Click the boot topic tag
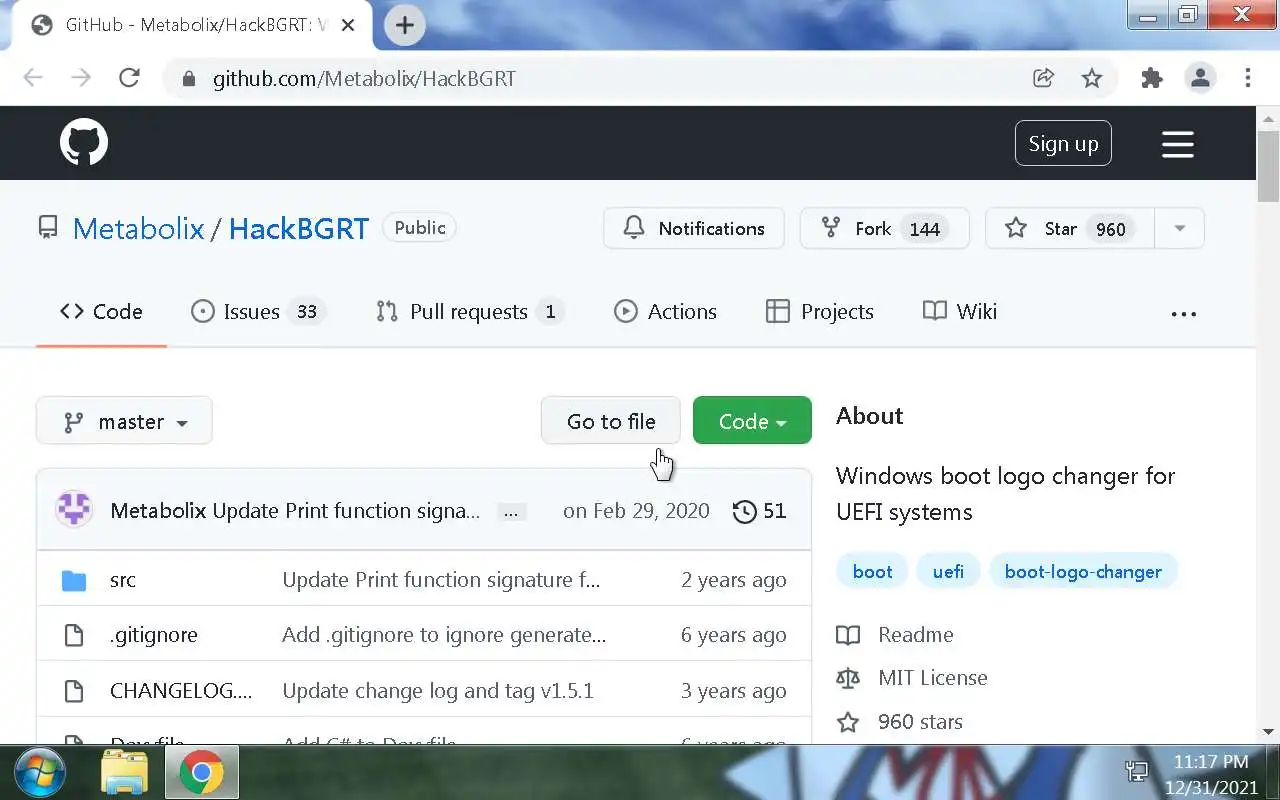Screen dimensions: 1280x800 point(872,572)
